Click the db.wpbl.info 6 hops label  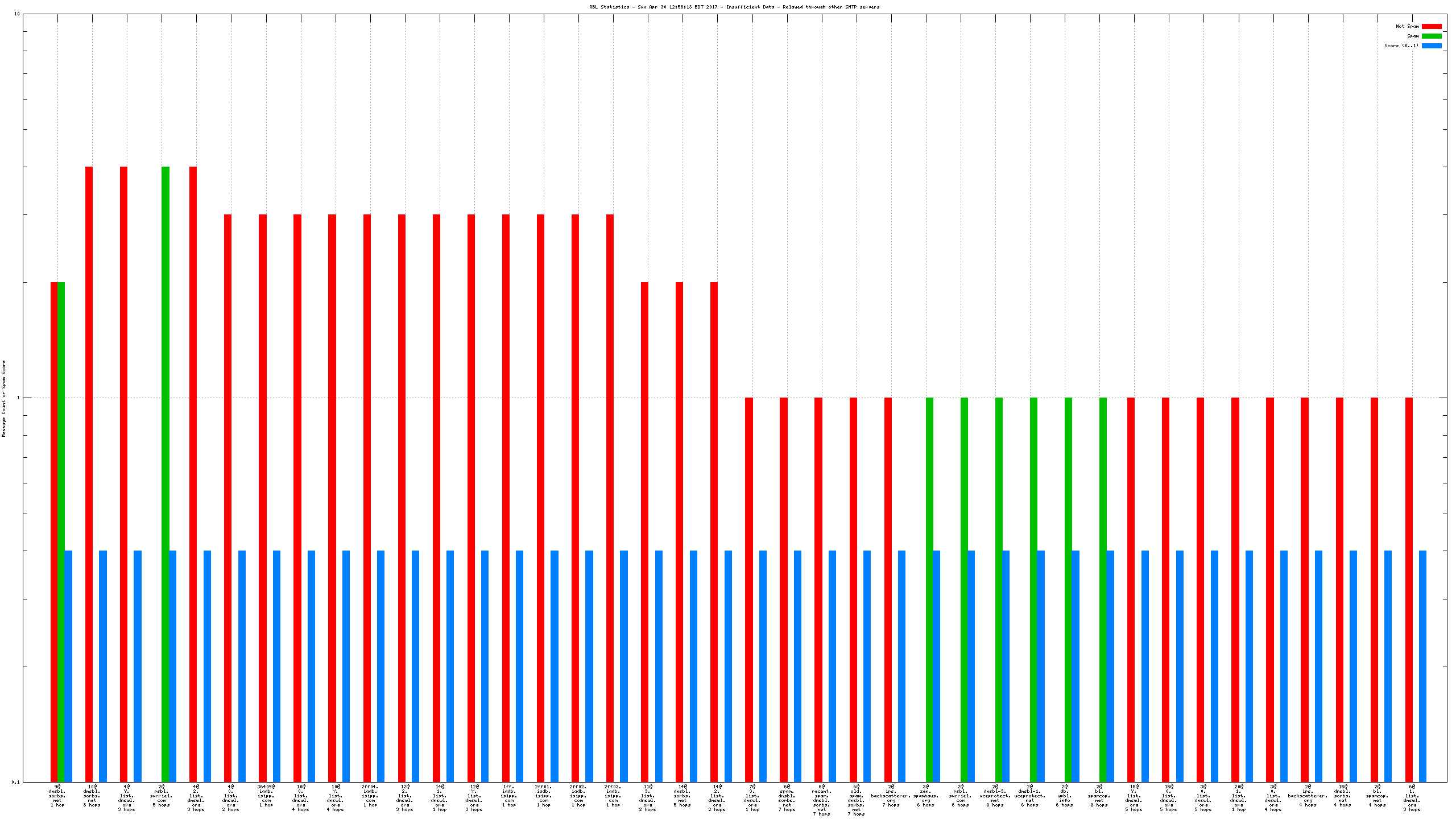click(1064, 796)
